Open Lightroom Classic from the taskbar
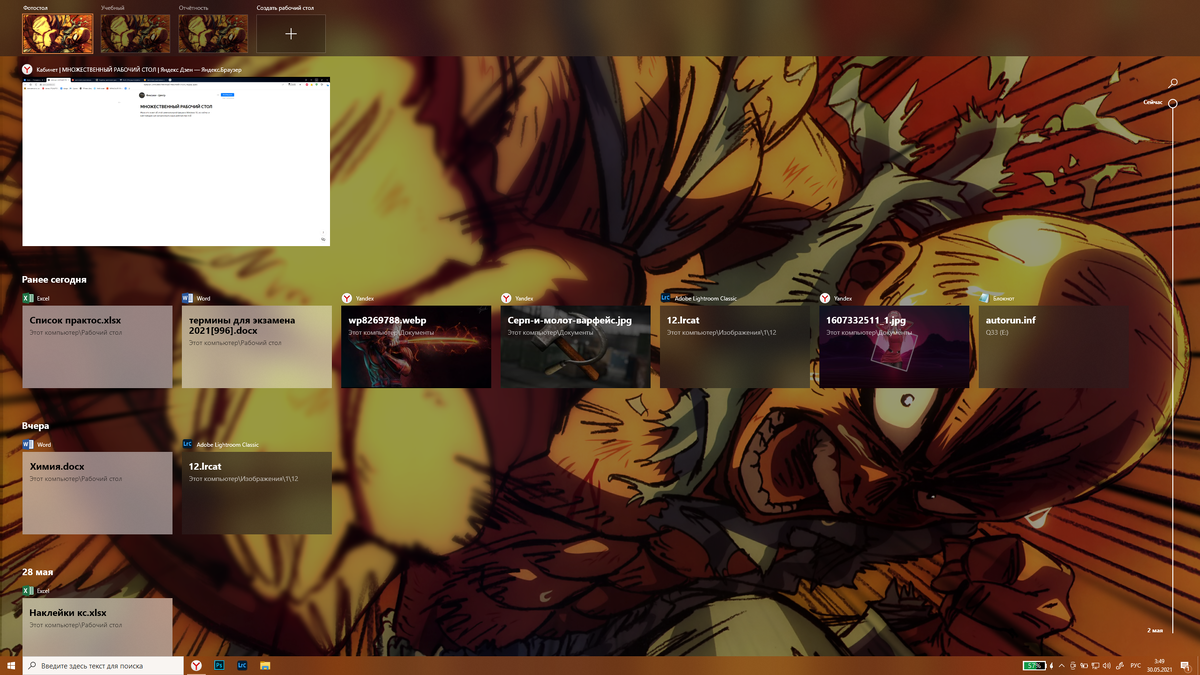The height and width of the screenshot is (675, 1200). pyautogui.click(x=242, y=665)
